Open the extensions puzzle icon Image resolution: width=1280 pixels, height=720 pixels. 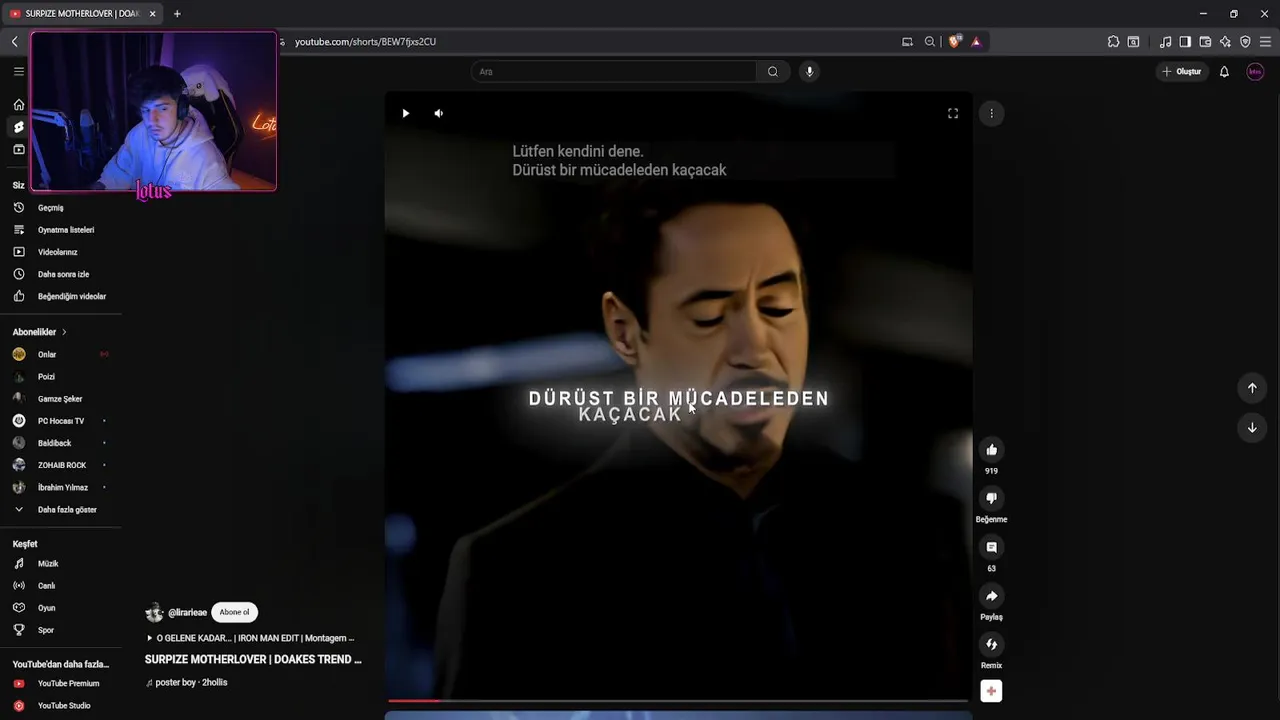point(1113,41)
